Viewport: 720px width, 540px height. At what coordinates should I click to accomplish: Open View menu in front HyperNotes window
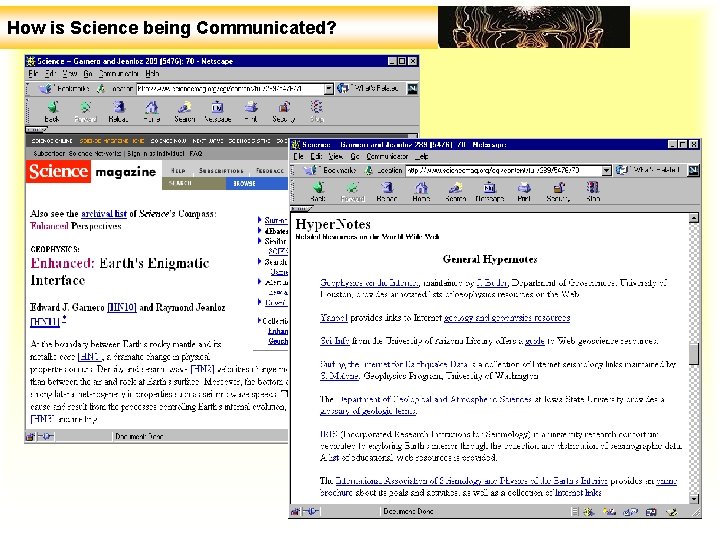tap(336, 157)
